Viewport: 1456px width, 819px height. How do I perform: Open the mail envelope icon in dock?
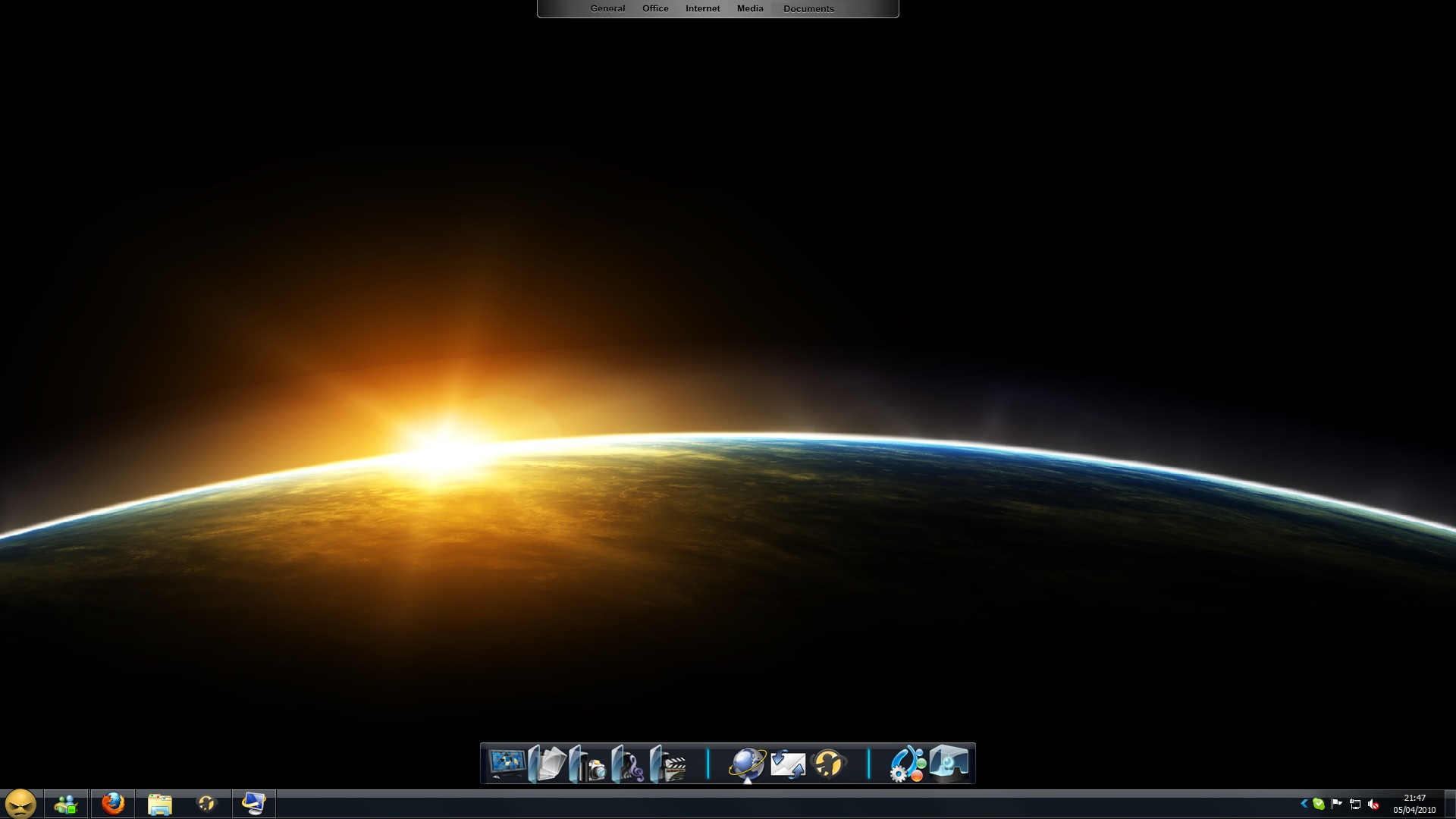788,764
